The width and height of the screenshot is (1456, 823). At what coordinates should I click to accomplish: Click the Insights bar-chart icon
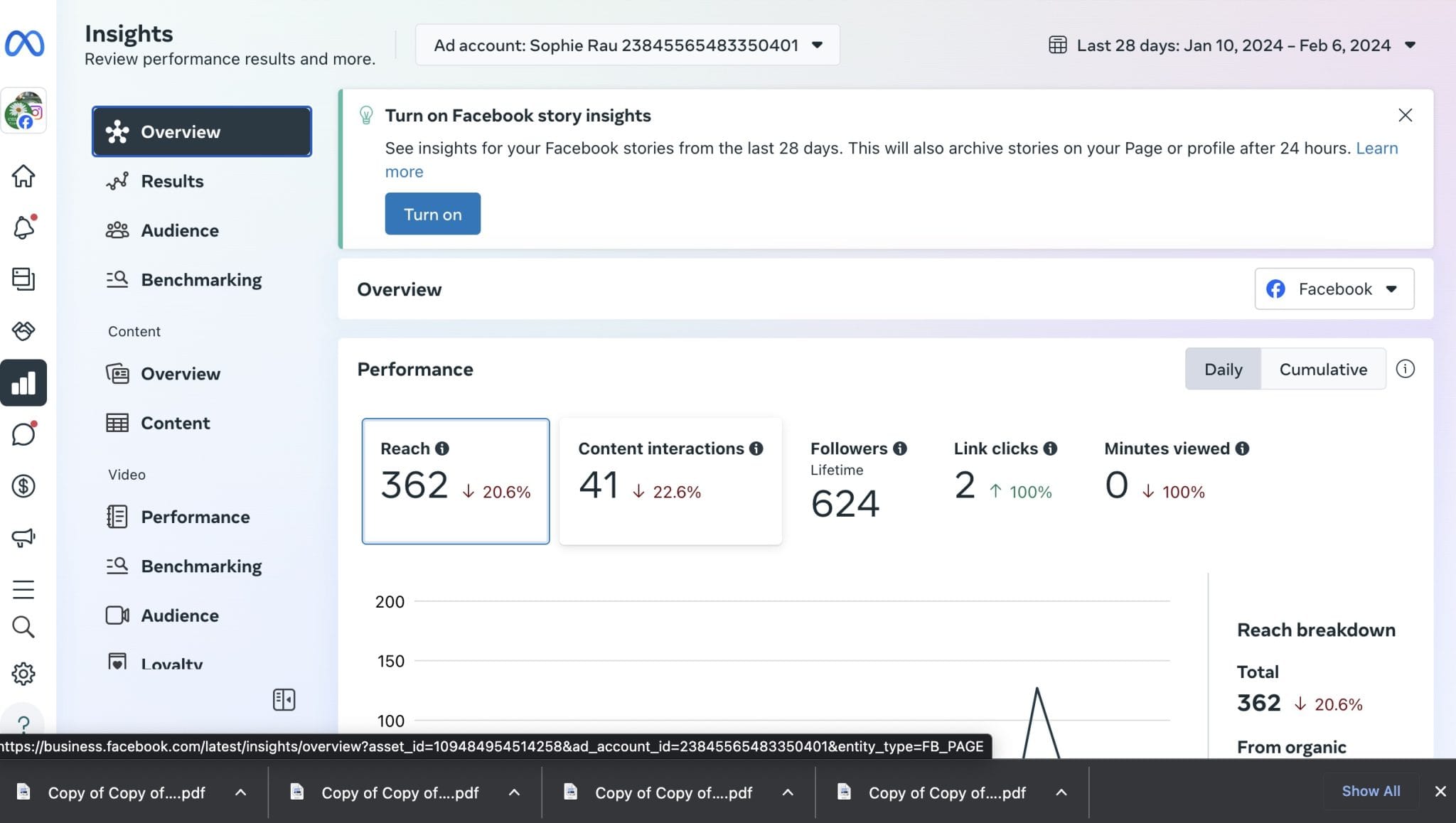click(x=24, y=383)
